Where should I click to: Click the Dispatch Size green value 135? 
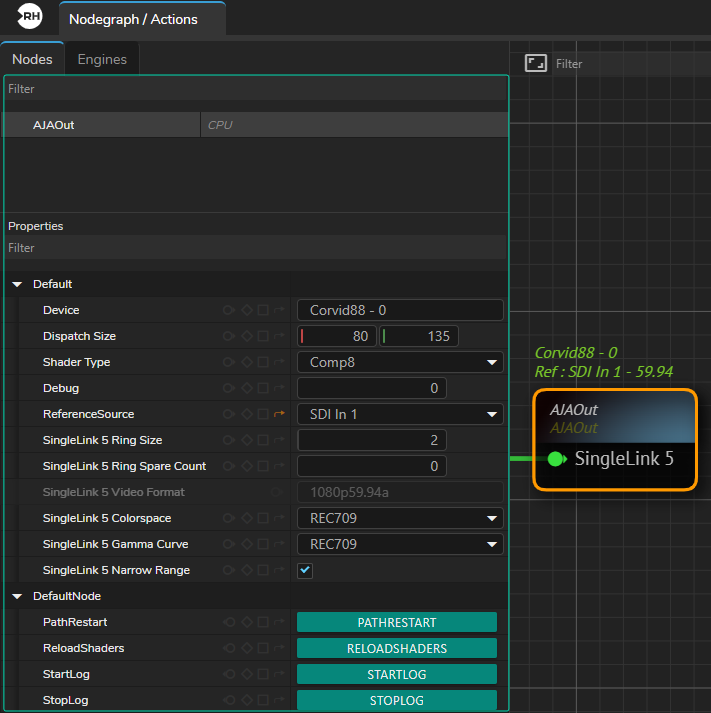419,336
